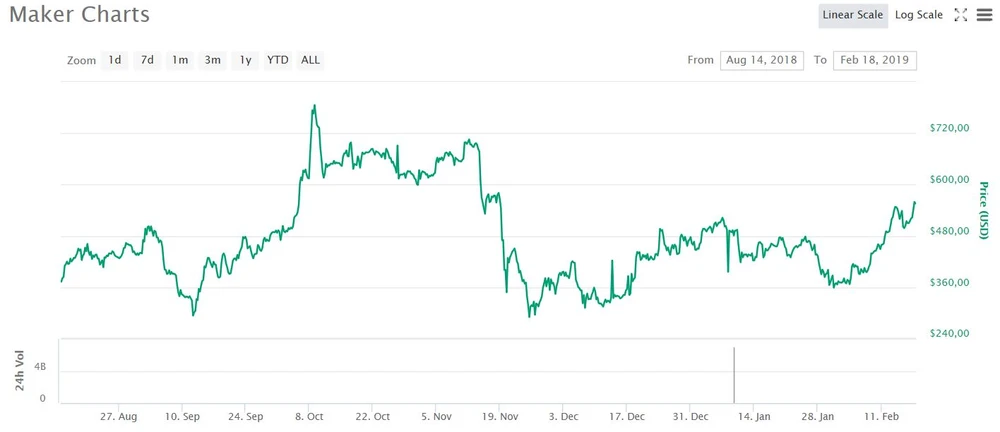Click the volume spike bar in January
This screenshot has height=432, width=1000.
735,375
